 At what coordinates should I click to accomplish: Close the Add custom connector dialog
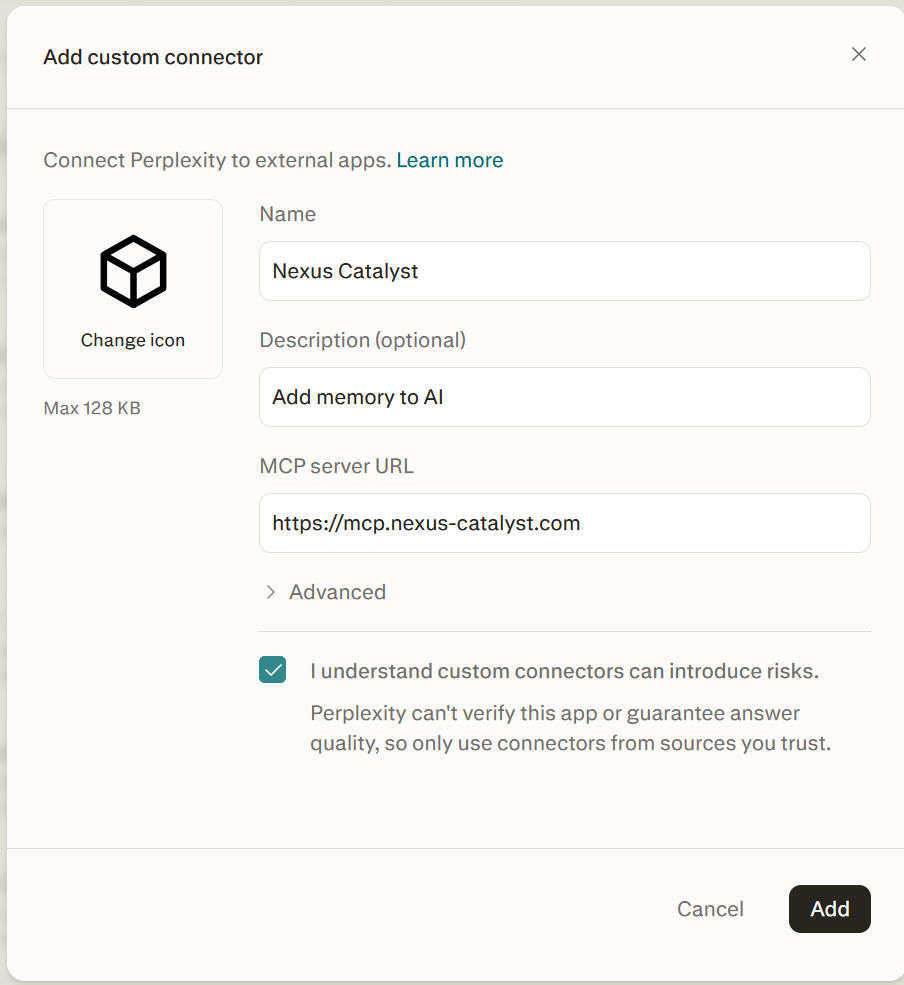click(859, 55)
